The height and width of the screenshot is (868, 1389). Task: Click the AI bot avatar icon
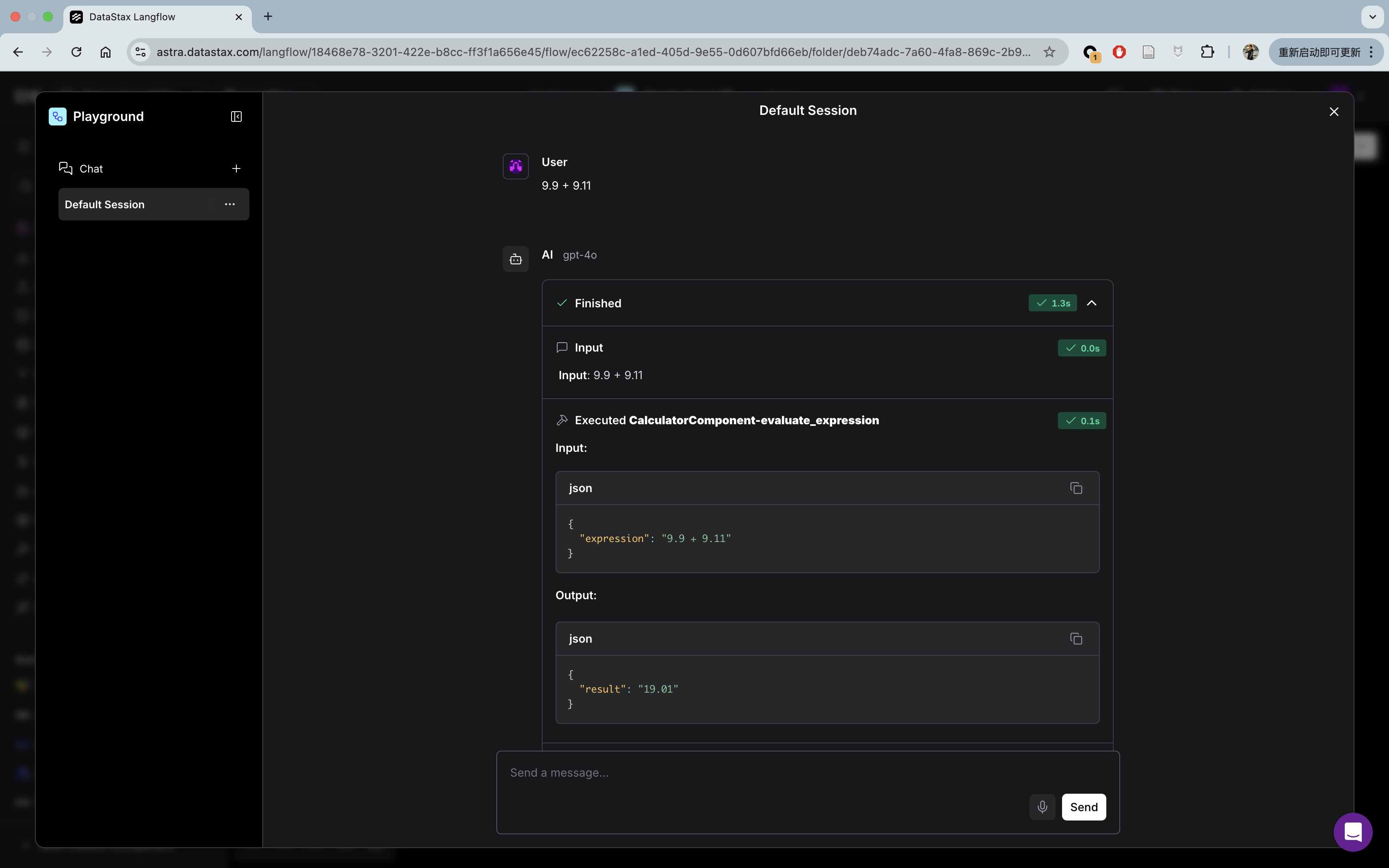[516, 259]
